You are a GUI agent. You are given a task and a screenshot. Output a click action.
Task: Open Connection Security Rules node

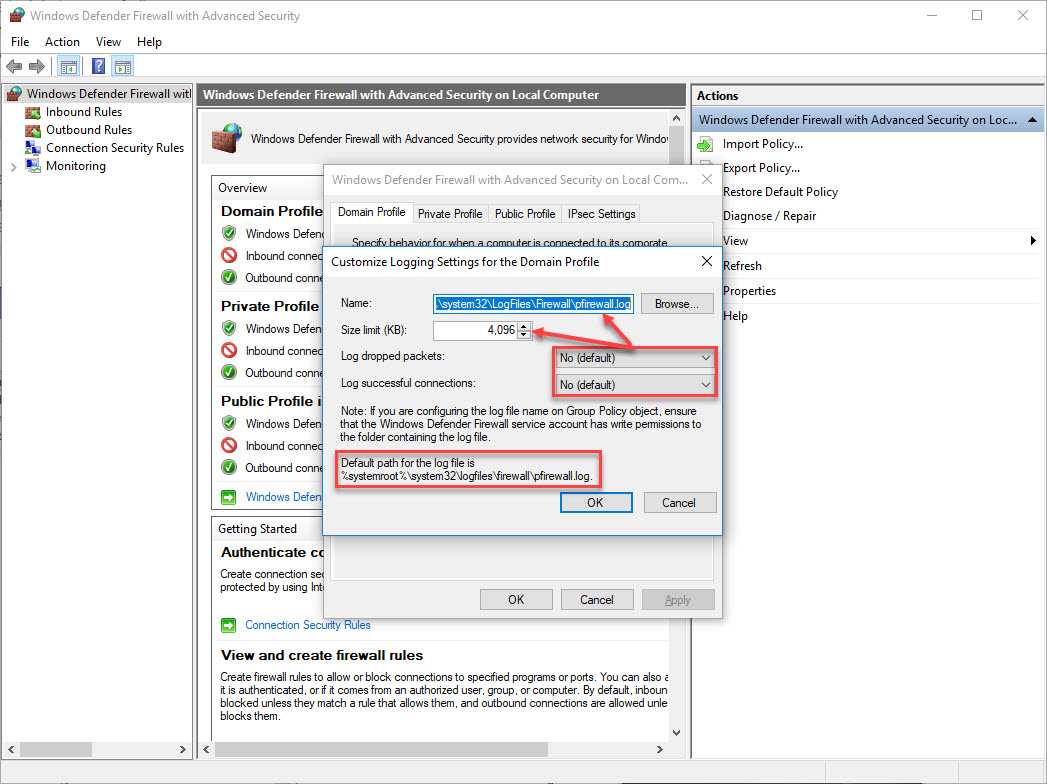point(113,147)
